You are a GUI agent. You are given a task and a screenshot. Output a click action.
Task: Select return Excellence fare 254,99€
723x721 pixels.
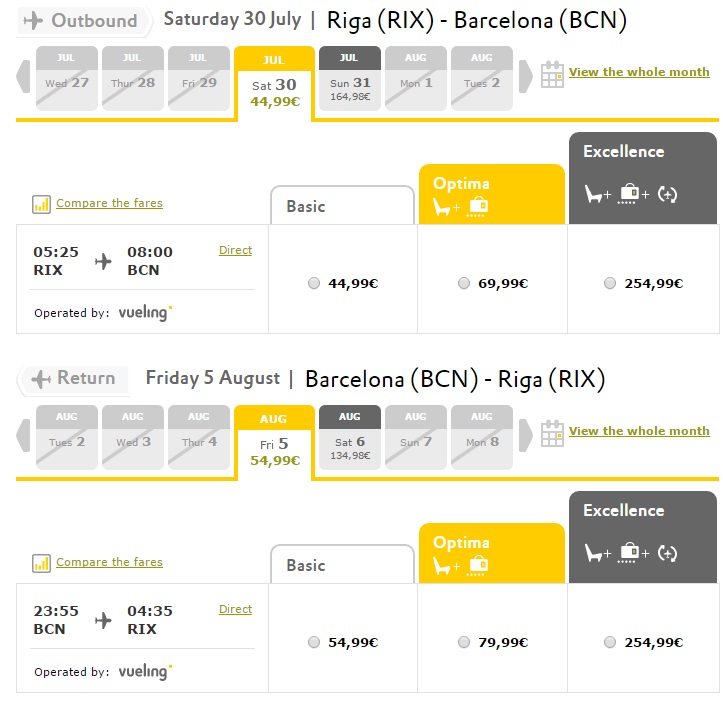[610, 642]
